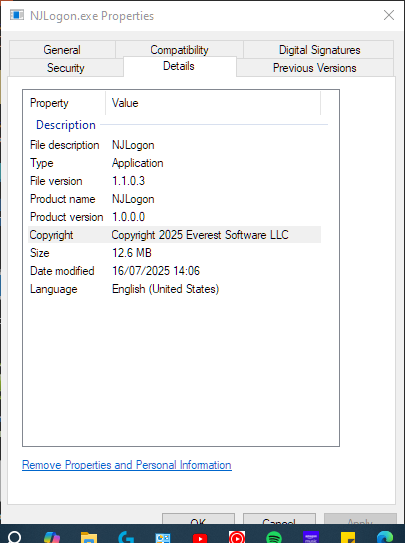Click the Apply button
The height and width of the screenshot is (543, 405).
coord(360,519)
